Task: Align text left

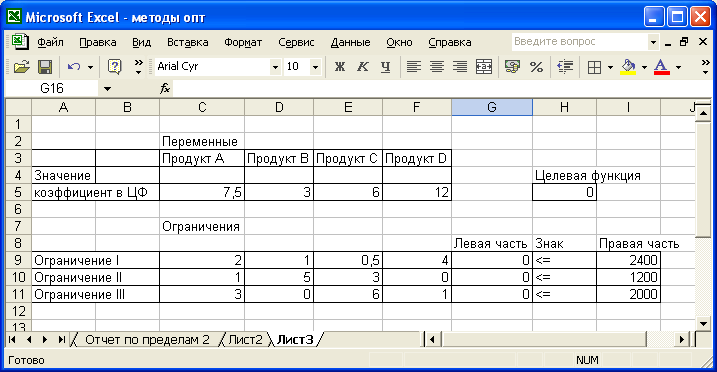Action: (413, 67)
